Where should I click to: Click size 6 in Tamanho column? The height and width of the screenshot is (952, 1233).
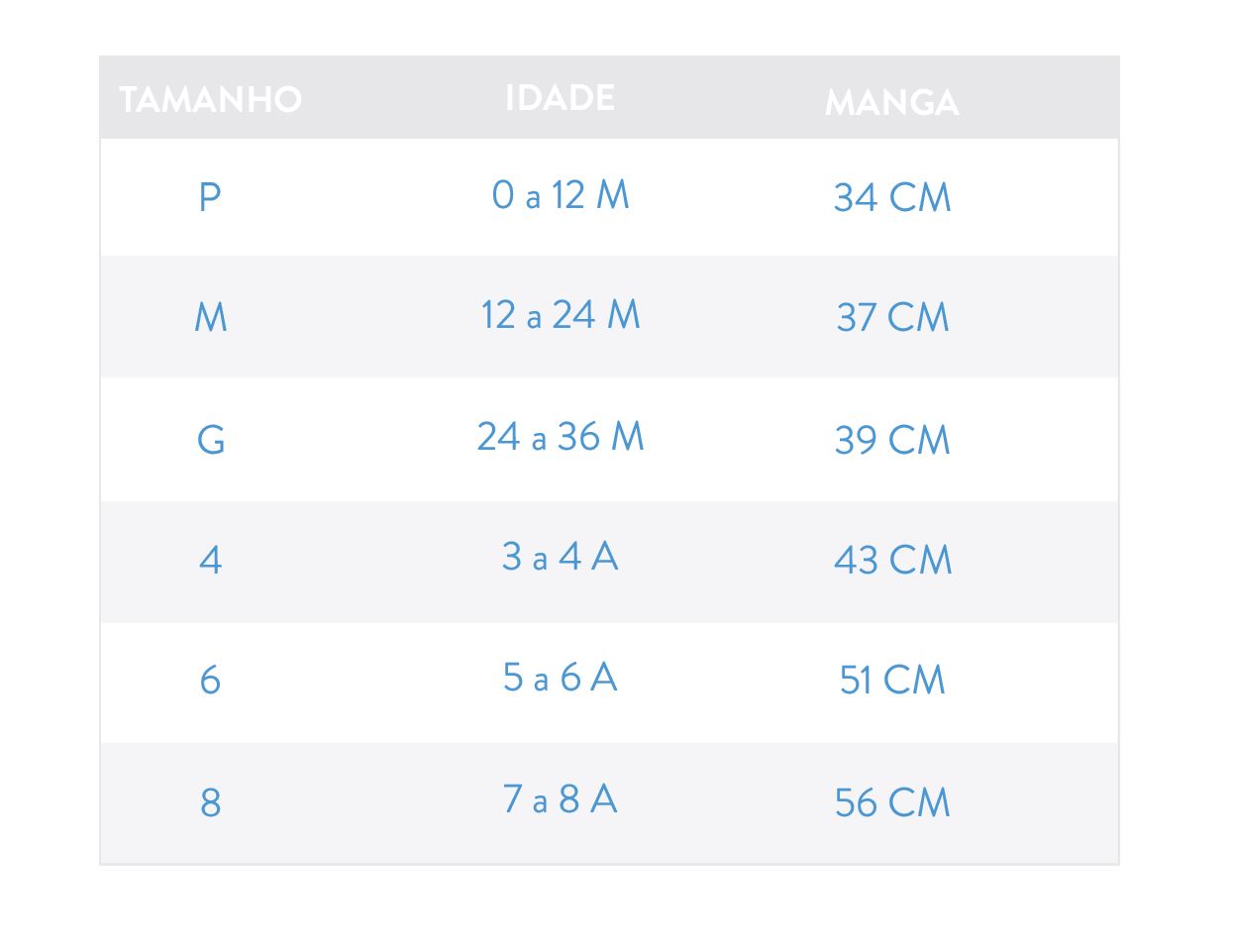210,681
